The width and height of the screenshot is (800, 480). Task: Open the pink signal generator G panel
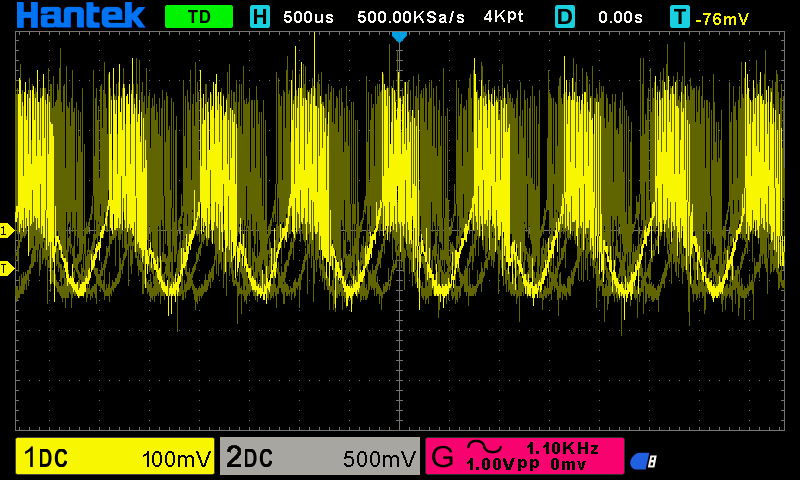pos(524,456)
